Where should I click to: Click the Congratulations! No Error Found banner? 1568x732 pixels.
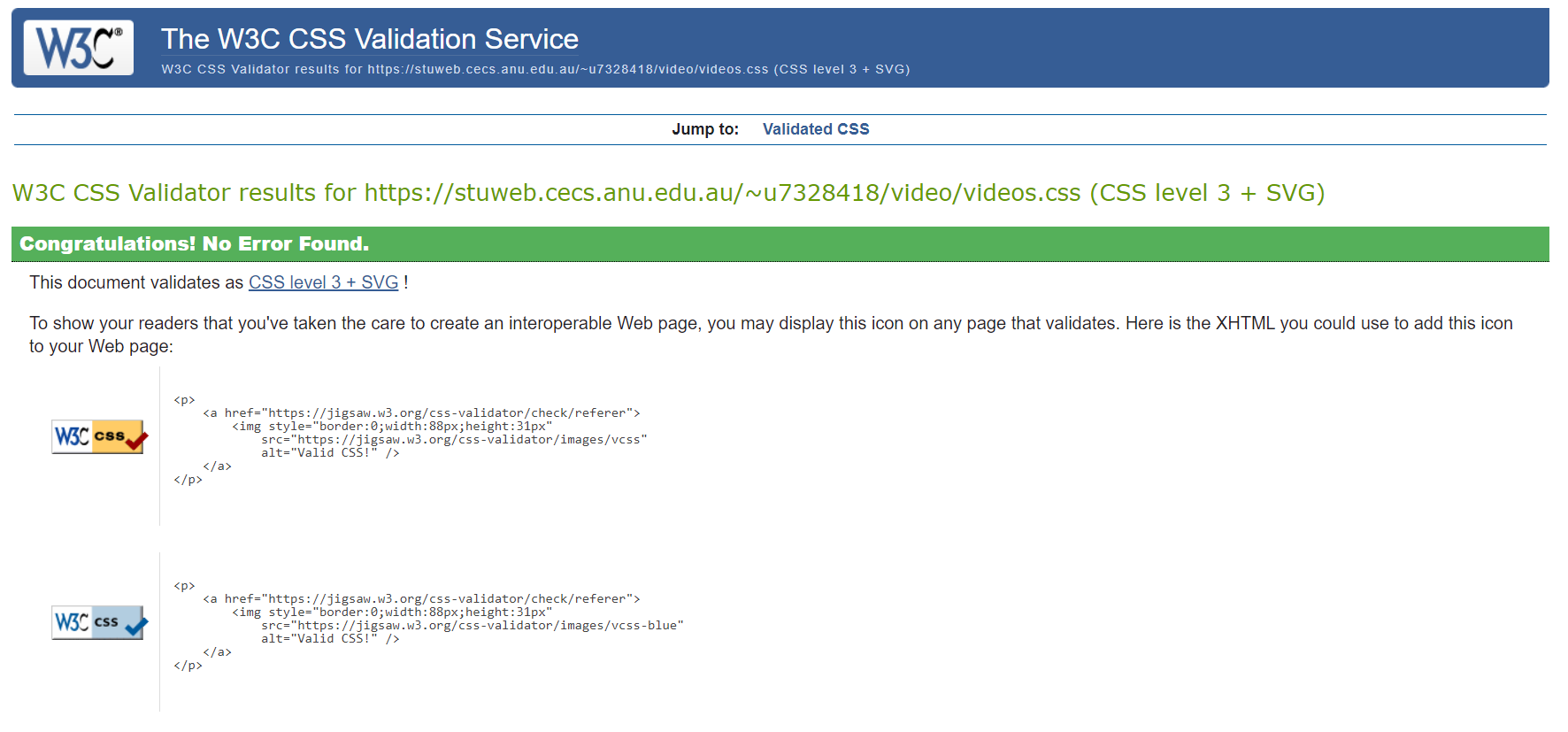pyautogui.click(x=780, y=244)
